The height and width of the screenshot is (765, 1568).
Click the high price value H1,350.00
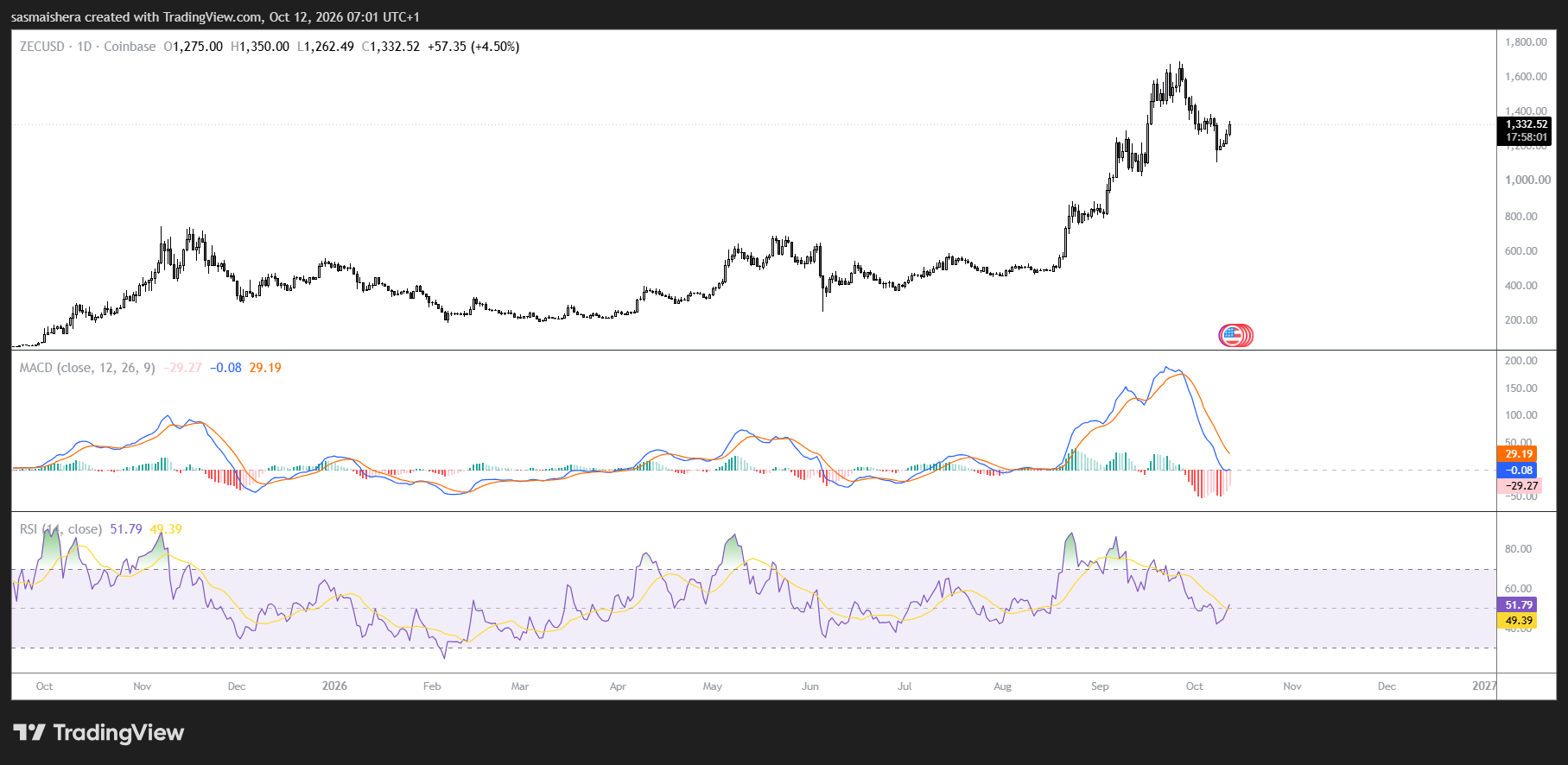[260, 47]
